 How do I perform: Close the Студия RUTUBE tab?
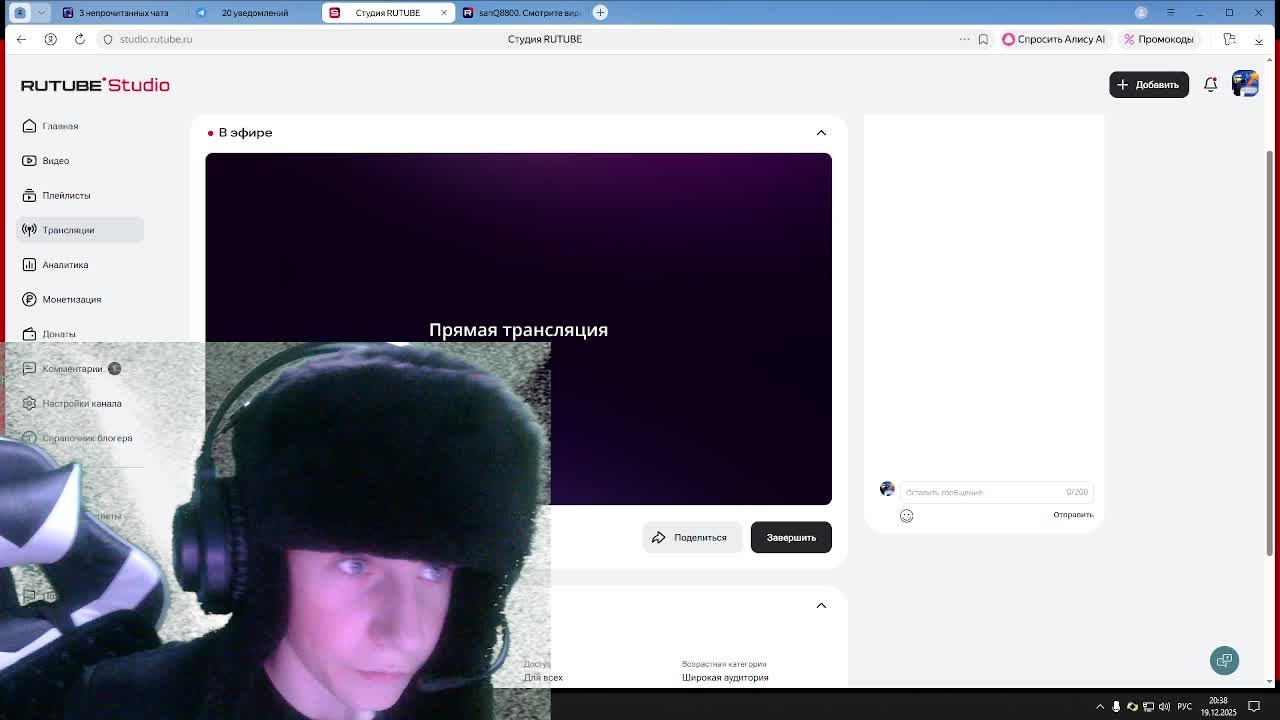pyautogui.click(x=444, y=13)
